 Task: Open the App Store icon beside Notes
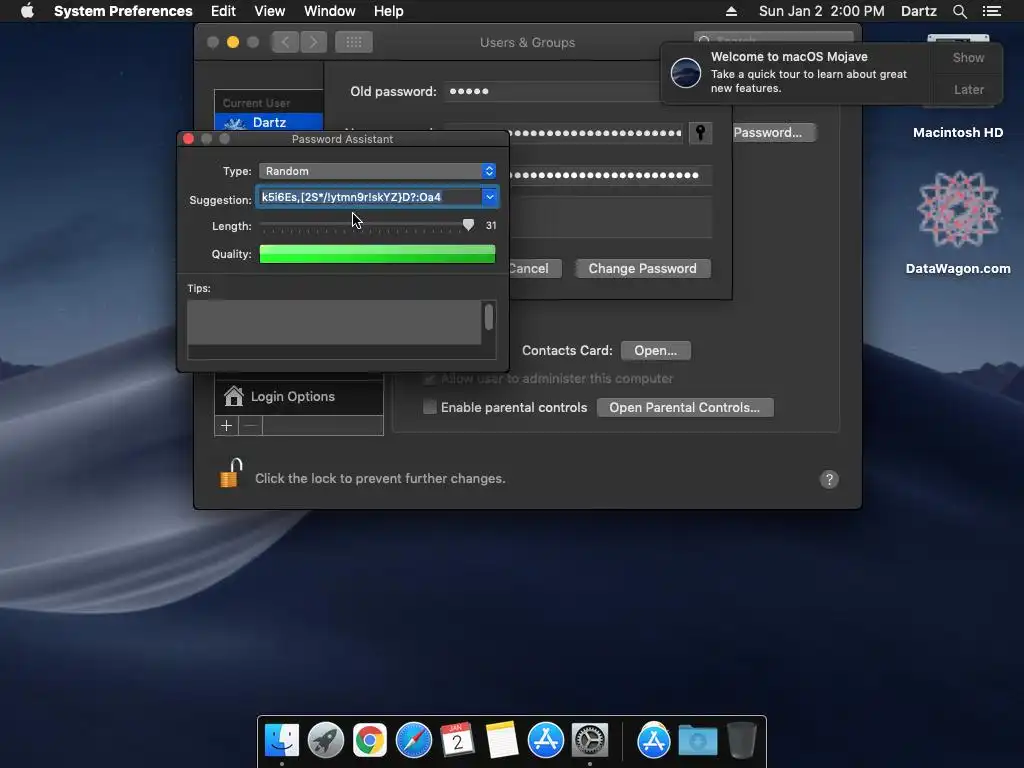click(x=546, y=740)
